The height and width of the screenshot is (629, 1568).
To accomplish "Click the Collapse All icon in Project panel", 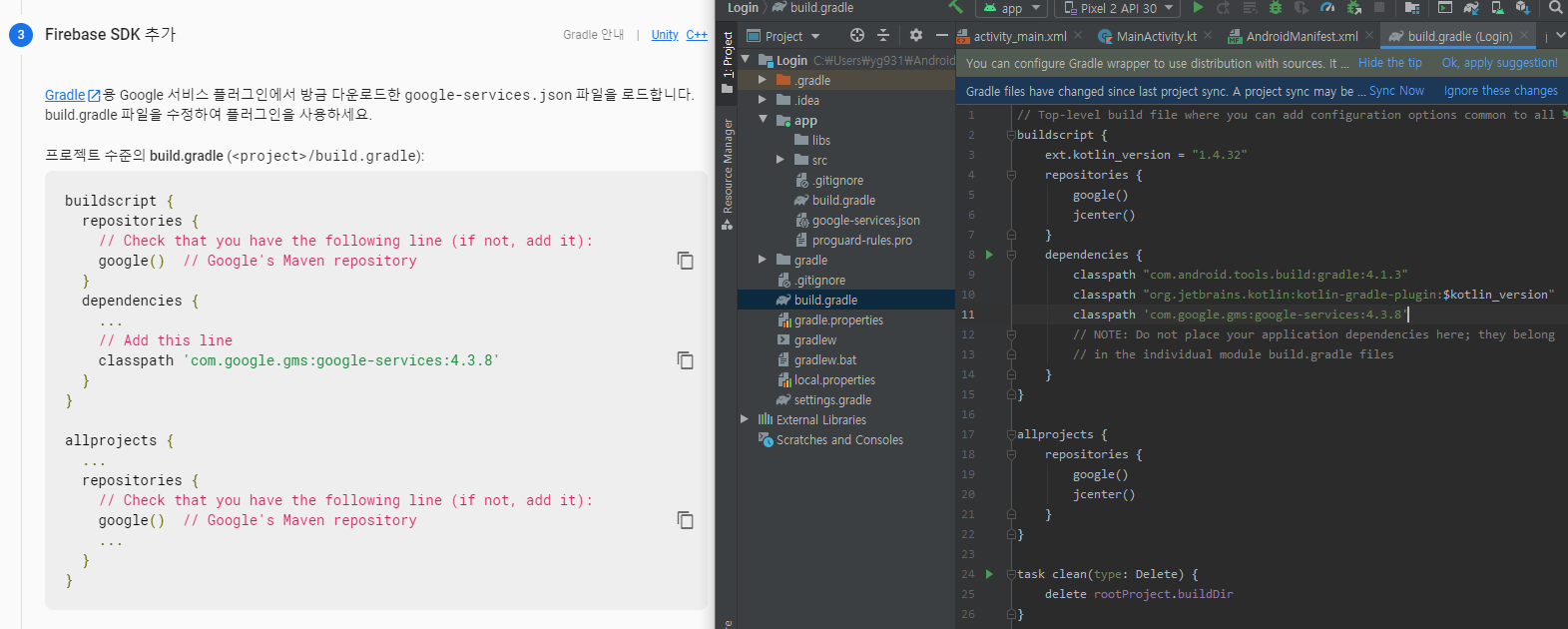I will [x=883, y=35].
